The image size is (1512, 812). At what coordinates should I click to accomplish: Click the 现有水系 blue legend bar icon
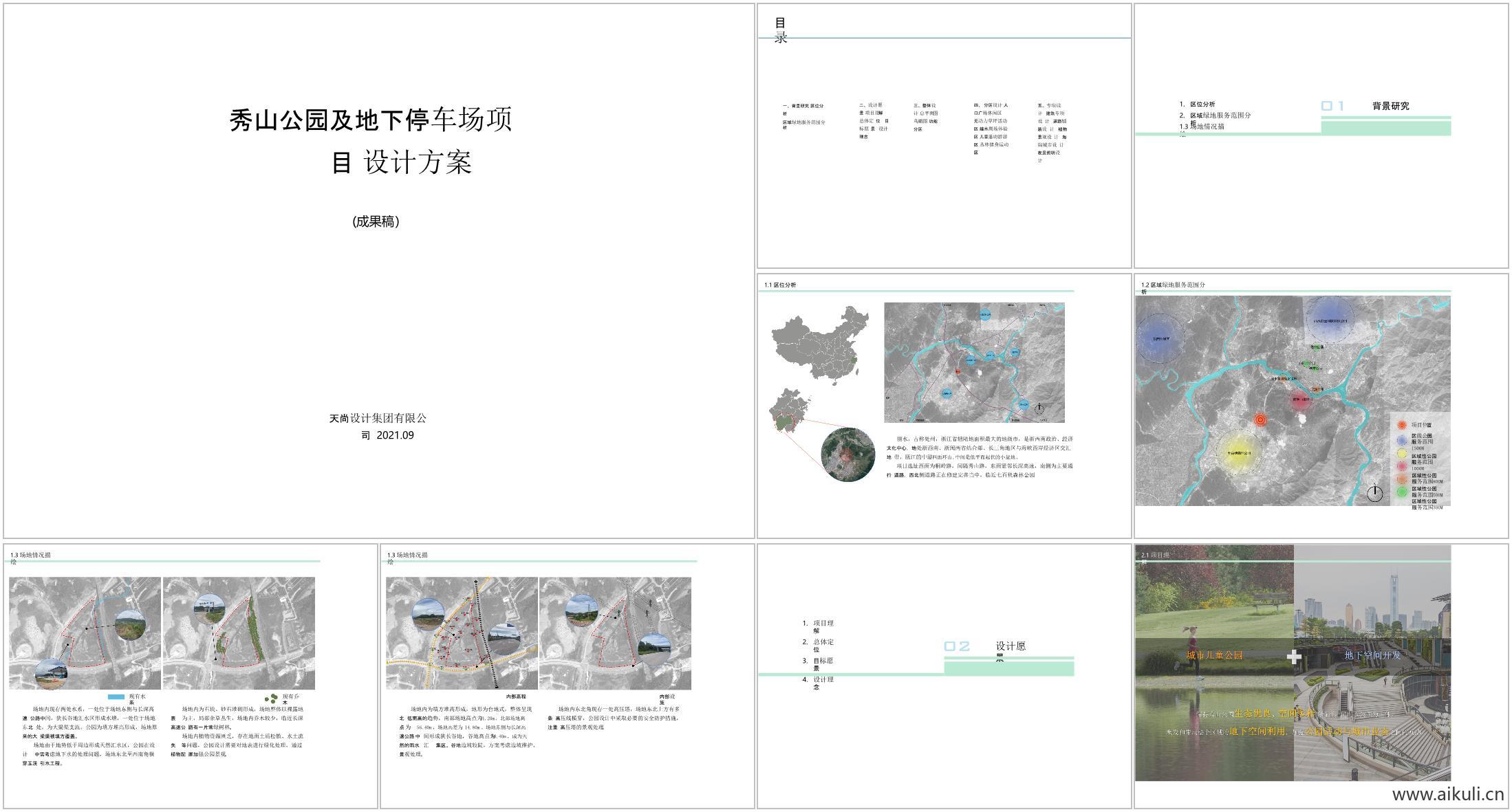coord(116,696)
